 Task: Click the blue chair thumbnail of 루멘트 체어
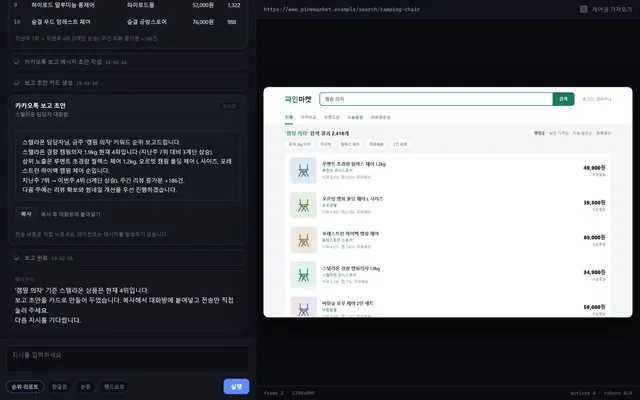303,170
